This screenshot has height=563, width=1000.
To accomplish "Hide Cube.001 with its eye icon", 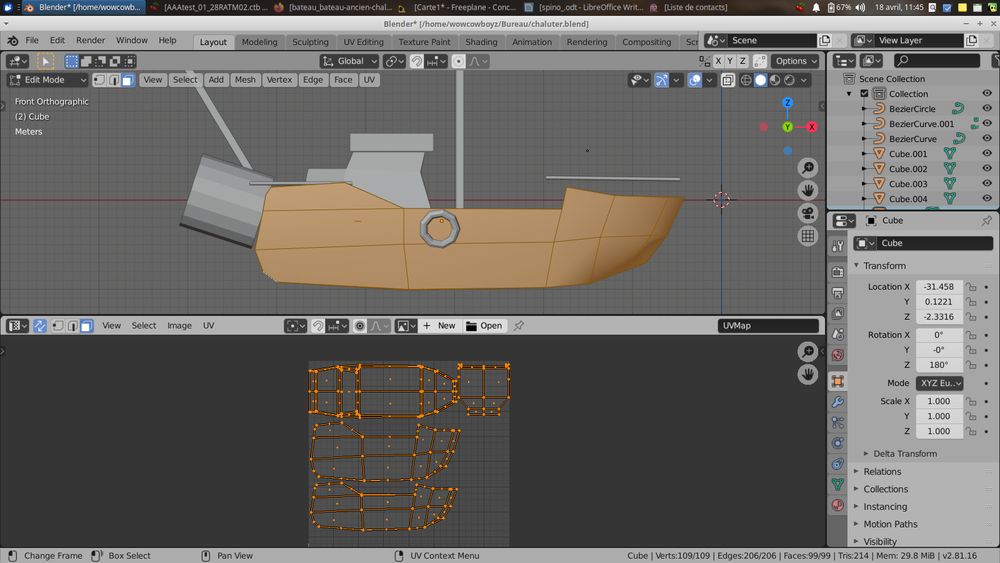I will 987,154.
